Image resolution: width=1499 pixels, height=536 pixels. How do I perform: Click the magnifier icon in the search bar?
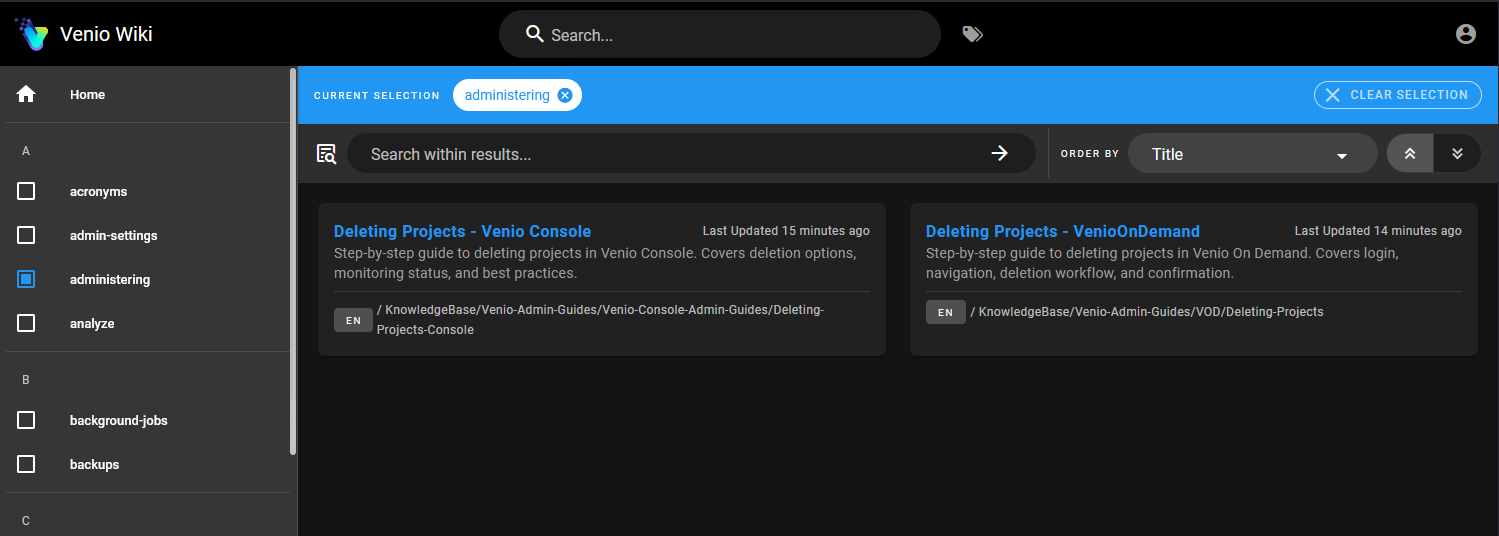click(535, 34)
